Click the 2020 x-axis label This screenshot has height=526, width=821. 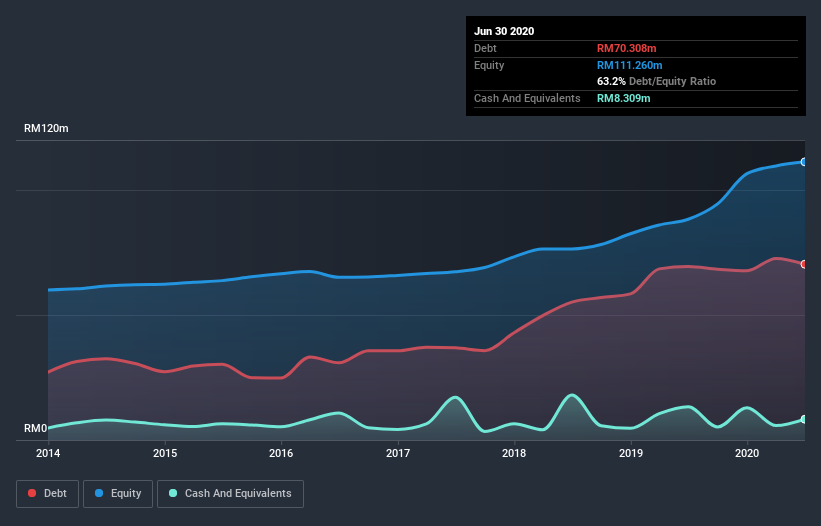pyautogui.click(x=747, y=453)
